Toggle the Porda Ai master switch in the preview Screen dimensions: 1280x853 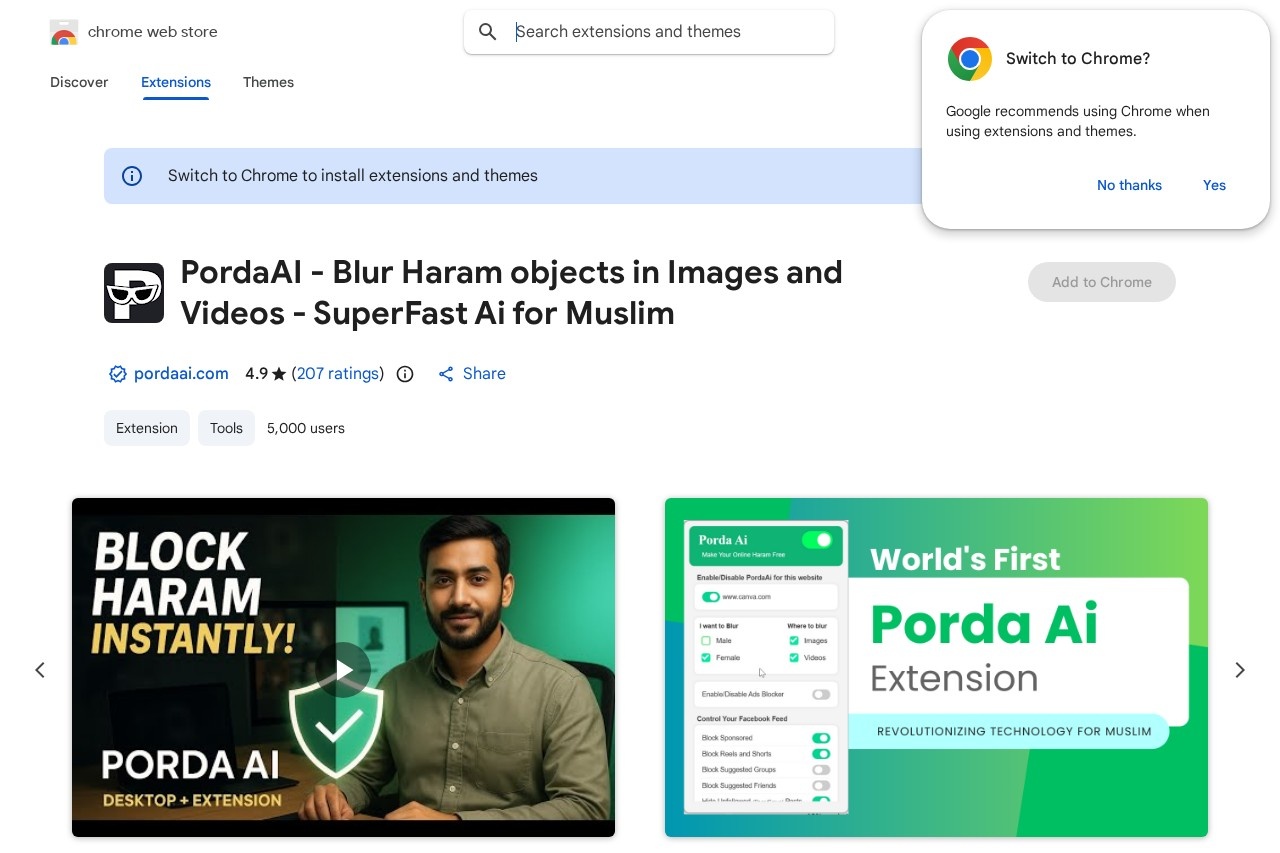[x=818, y=540]
